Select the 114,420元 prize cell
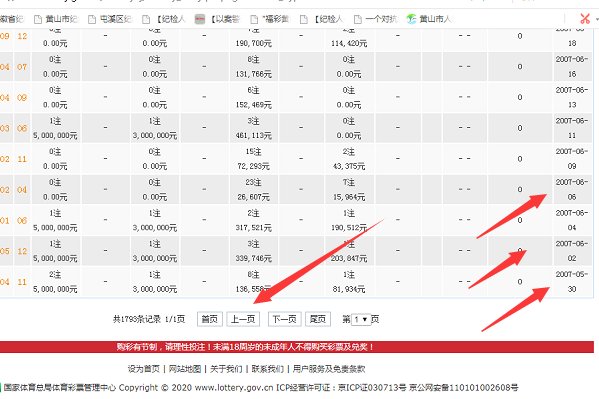Screen dimensions: 599x399 click(x=349, y=43)
